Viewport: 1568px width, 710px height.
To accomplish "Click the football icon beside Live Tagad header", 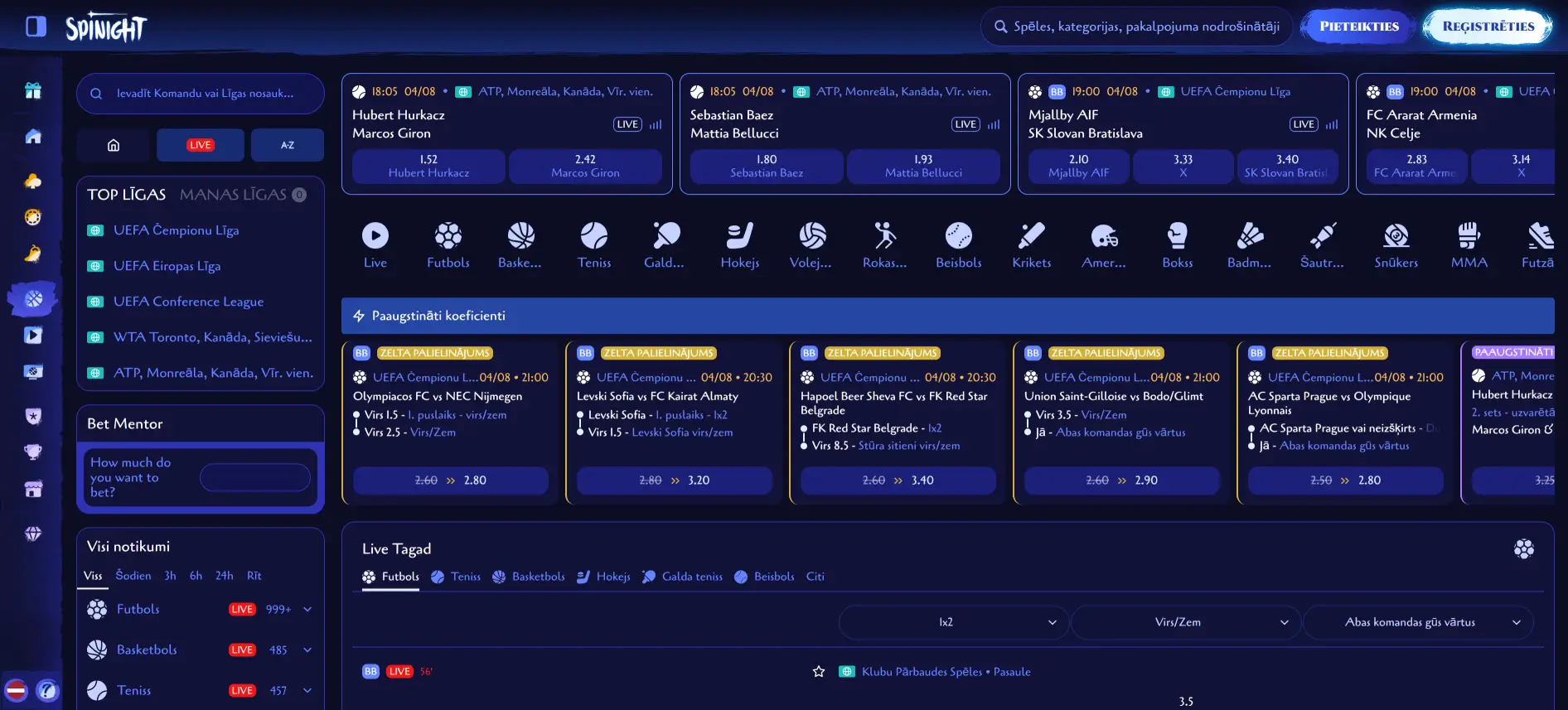I will 1524,548.
